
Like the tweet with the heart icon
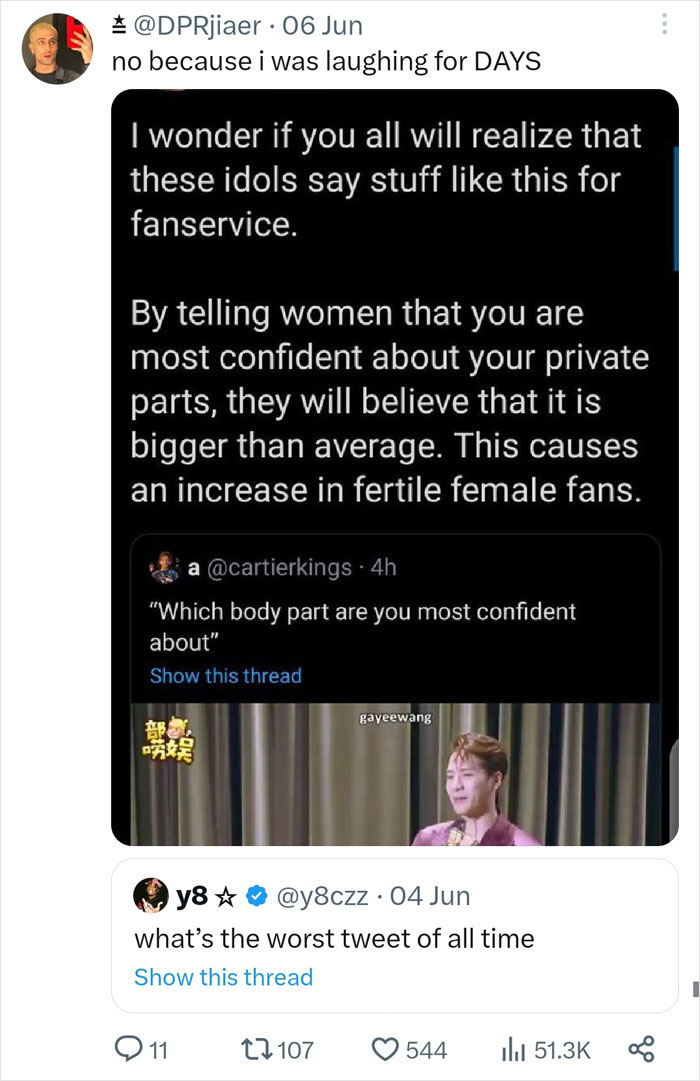[x=385, y=1048]
